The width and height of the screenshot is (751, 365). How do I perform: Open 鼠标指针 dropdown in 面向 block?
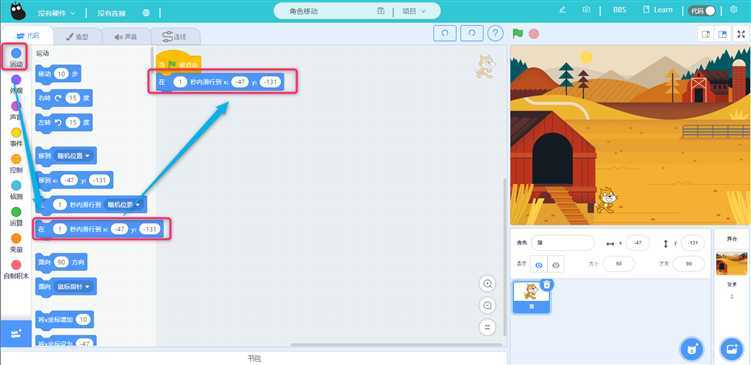point(74,286)
